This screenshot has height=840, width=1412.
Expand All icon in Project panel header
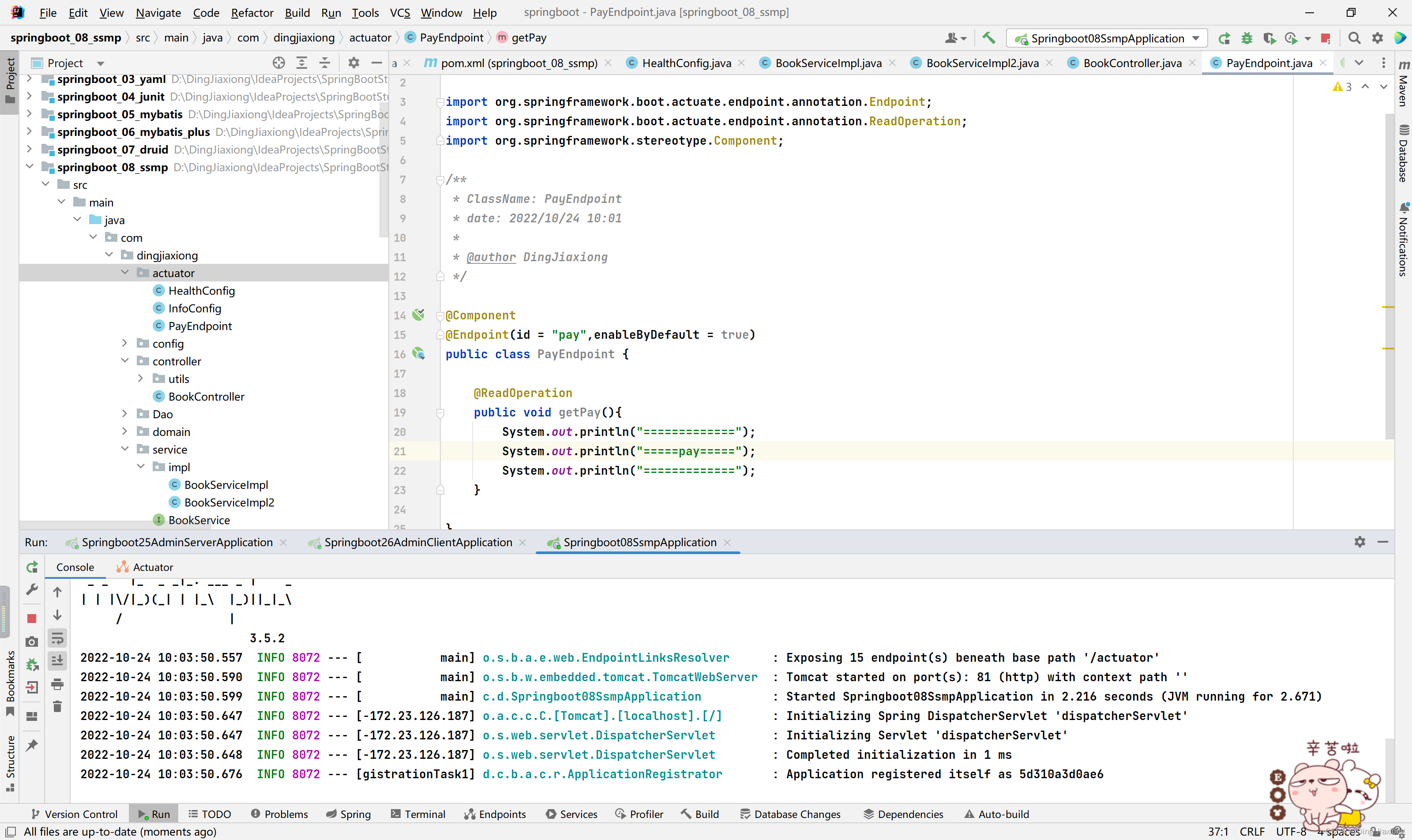coord(302,63)
